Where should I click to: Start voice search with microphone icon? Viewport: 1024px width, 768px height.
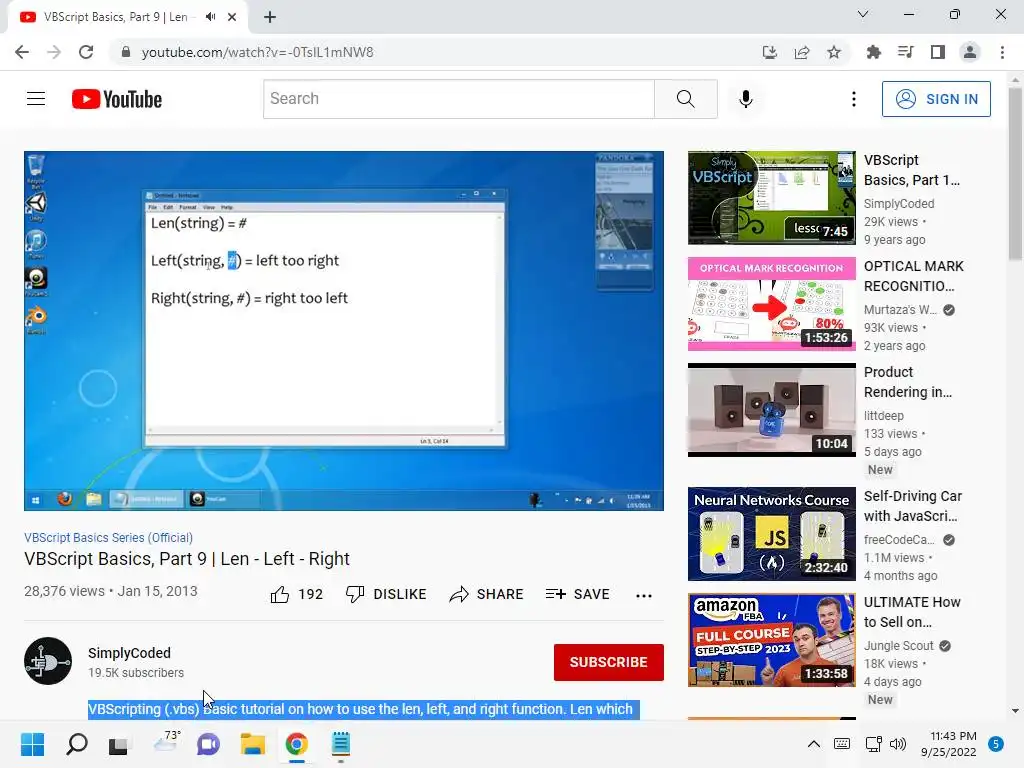point(746,99)
